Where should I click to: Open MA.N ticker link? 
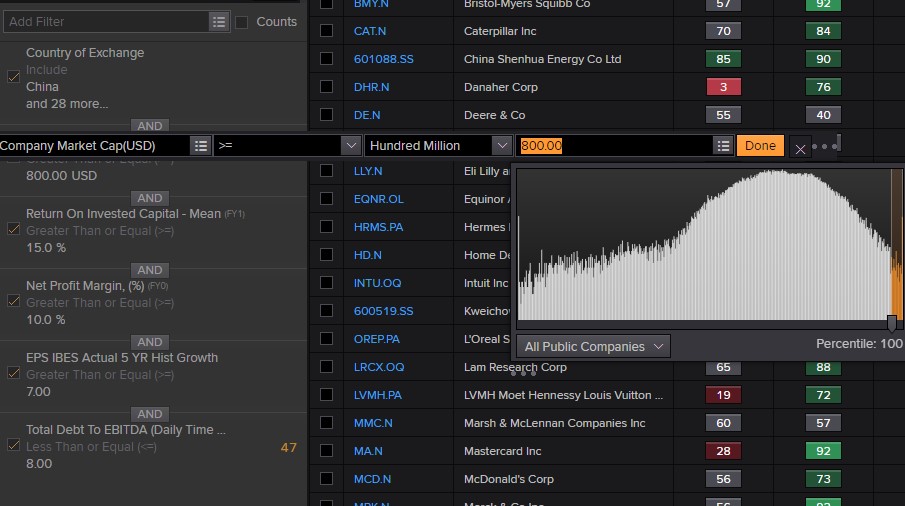tap(368, 451)
